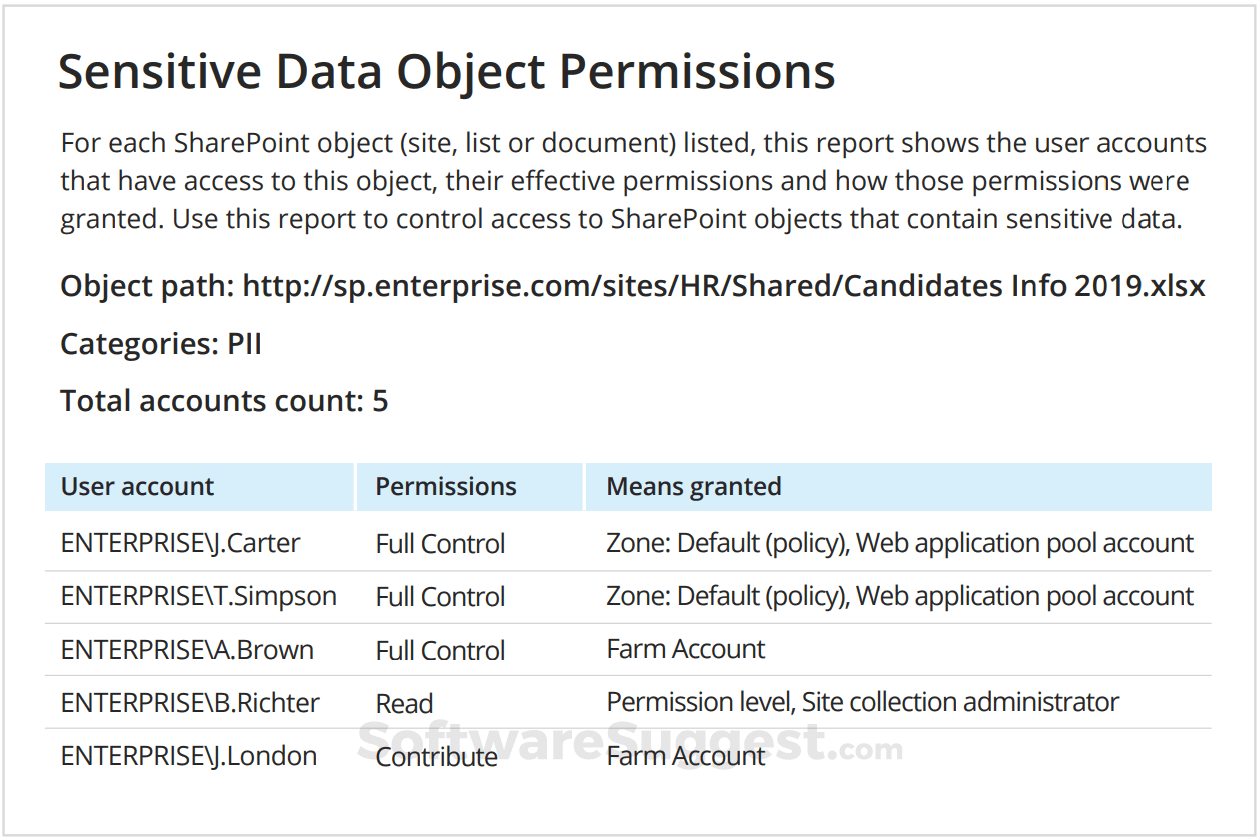
Task: Click the Total accounts count: 5 text
Action: pyautogui.click(x=224, y=401)
